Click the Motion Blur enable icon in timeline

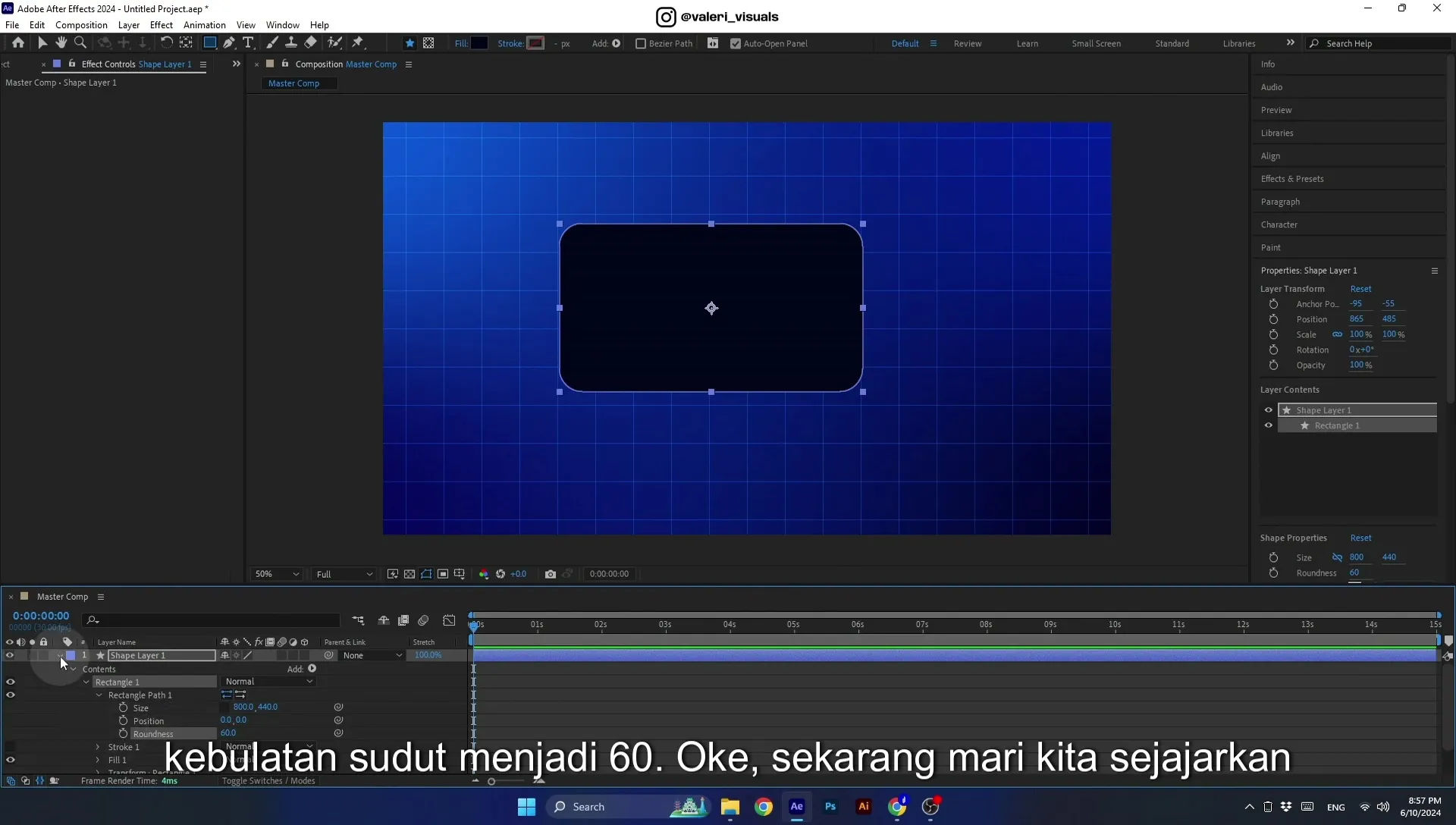coord(424,620)
